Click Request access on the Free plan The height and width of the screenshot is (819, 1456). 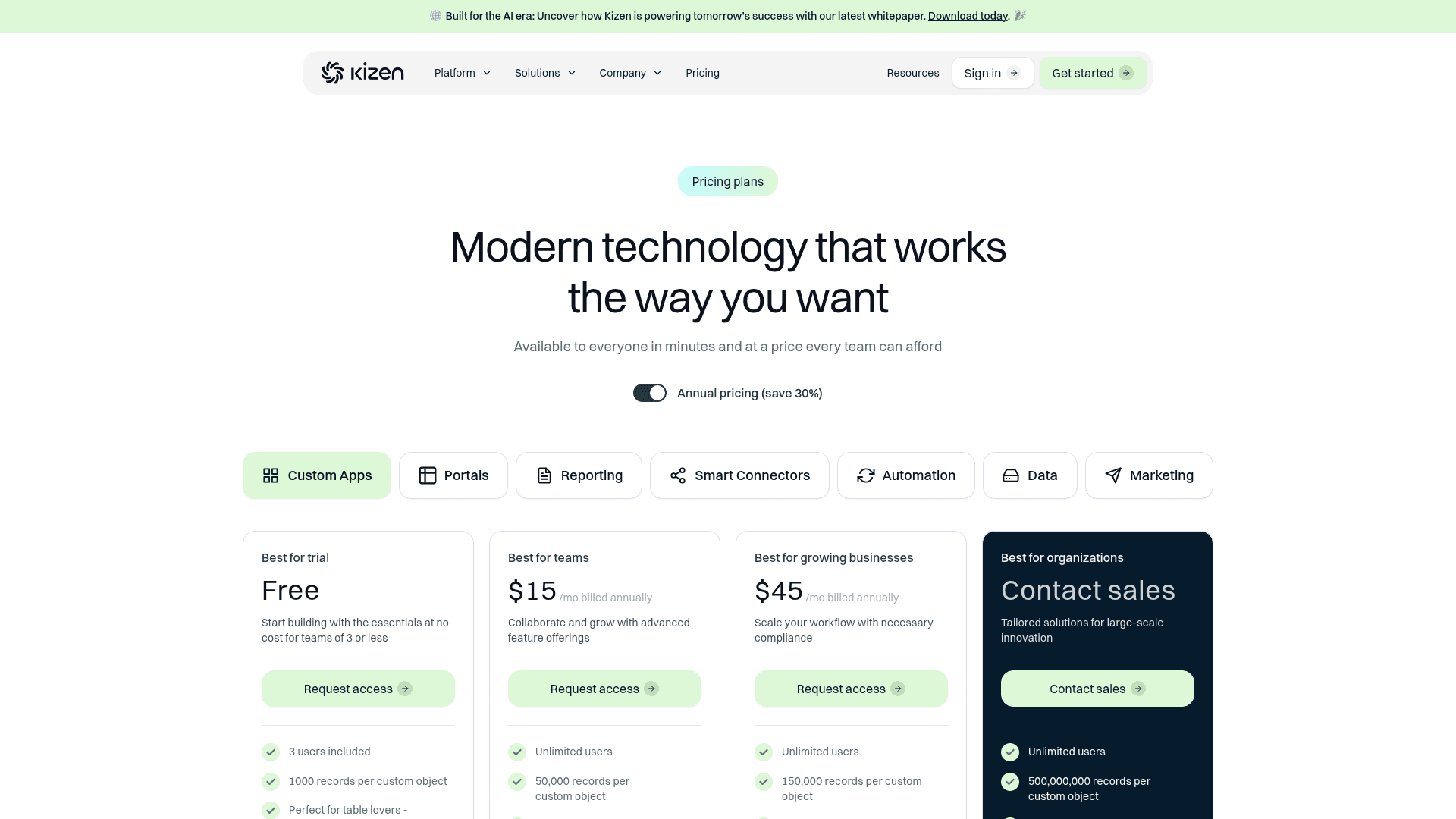pyautogui.click(x=358, y=688)
